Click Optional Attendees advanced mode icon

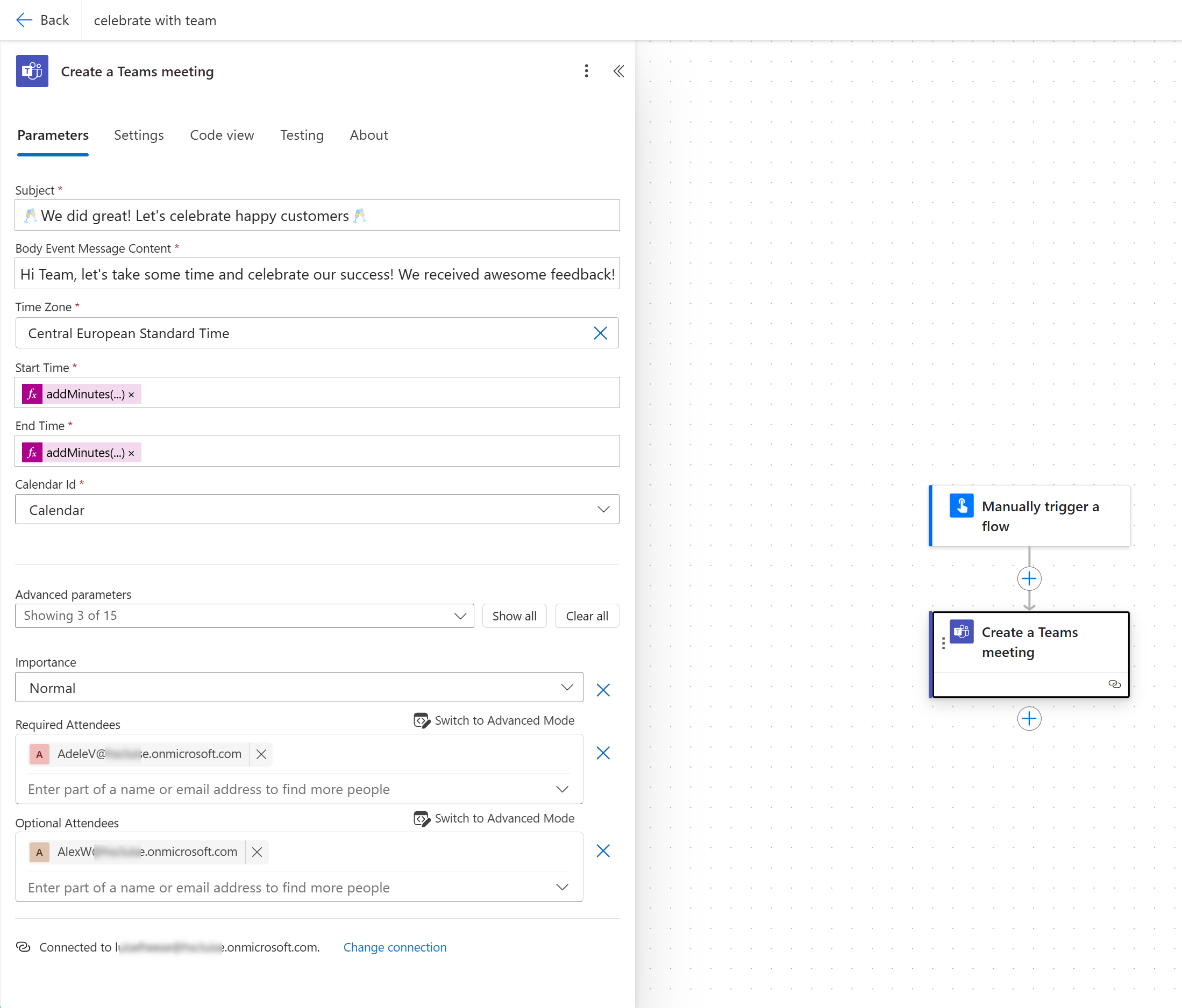pyautogui.click(x=422, y=819)
